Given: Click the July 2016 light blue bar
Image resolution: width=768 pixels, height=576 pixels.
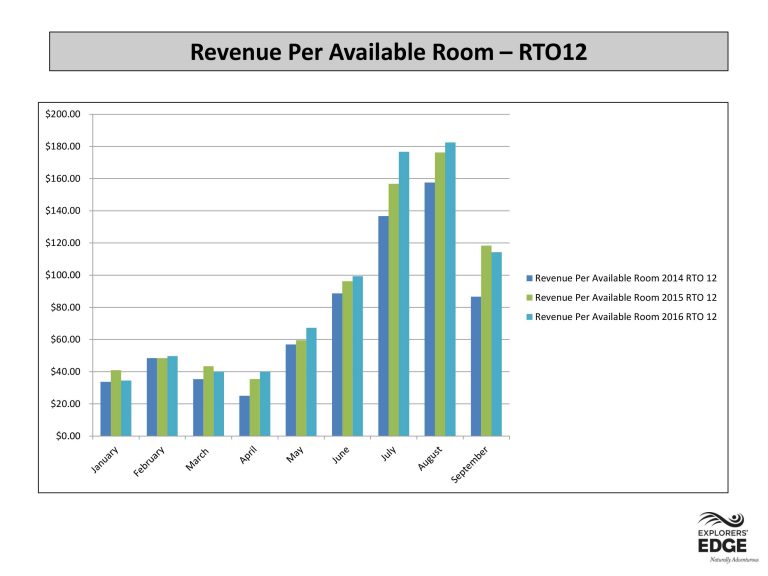Looking at the screenshot, I should tap(404, 294).
